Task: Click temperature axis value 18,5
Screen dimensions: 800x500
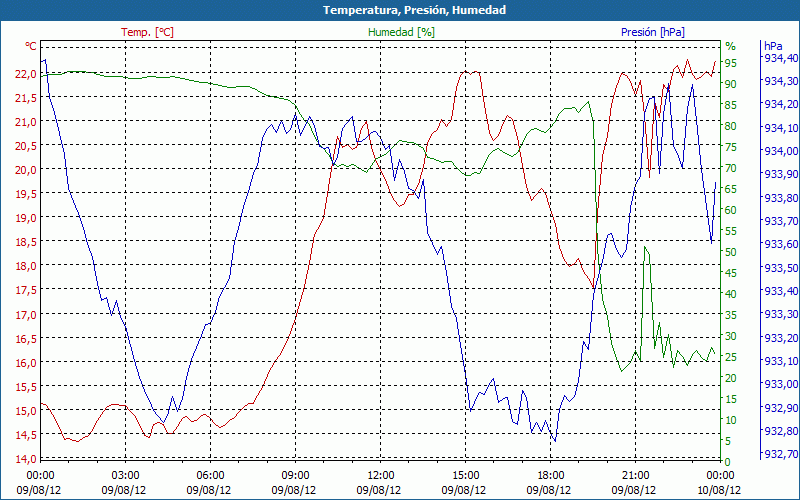Action: tap(26, 242)
